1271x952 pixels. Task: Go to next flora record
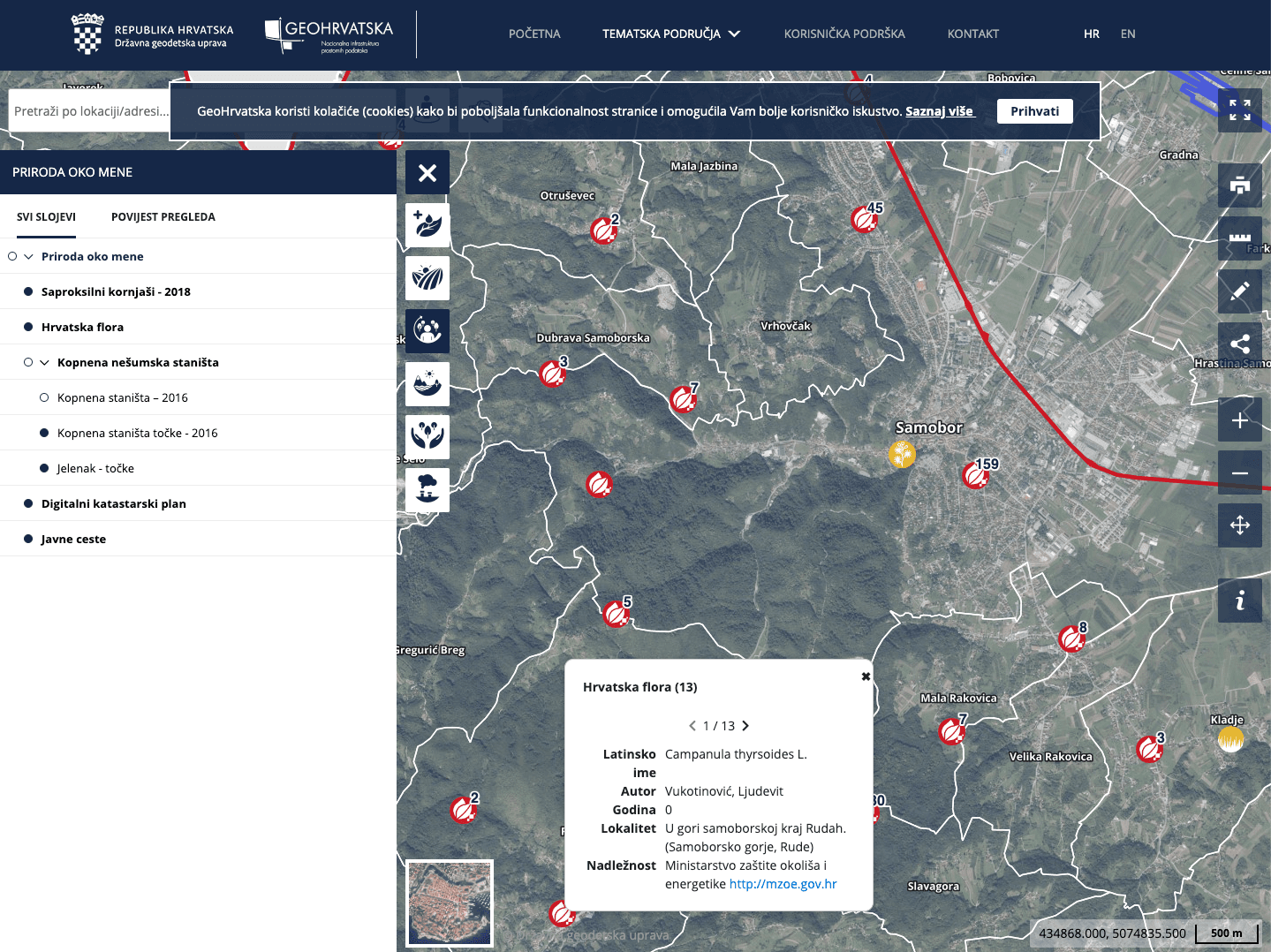click(x=745, y=726)
